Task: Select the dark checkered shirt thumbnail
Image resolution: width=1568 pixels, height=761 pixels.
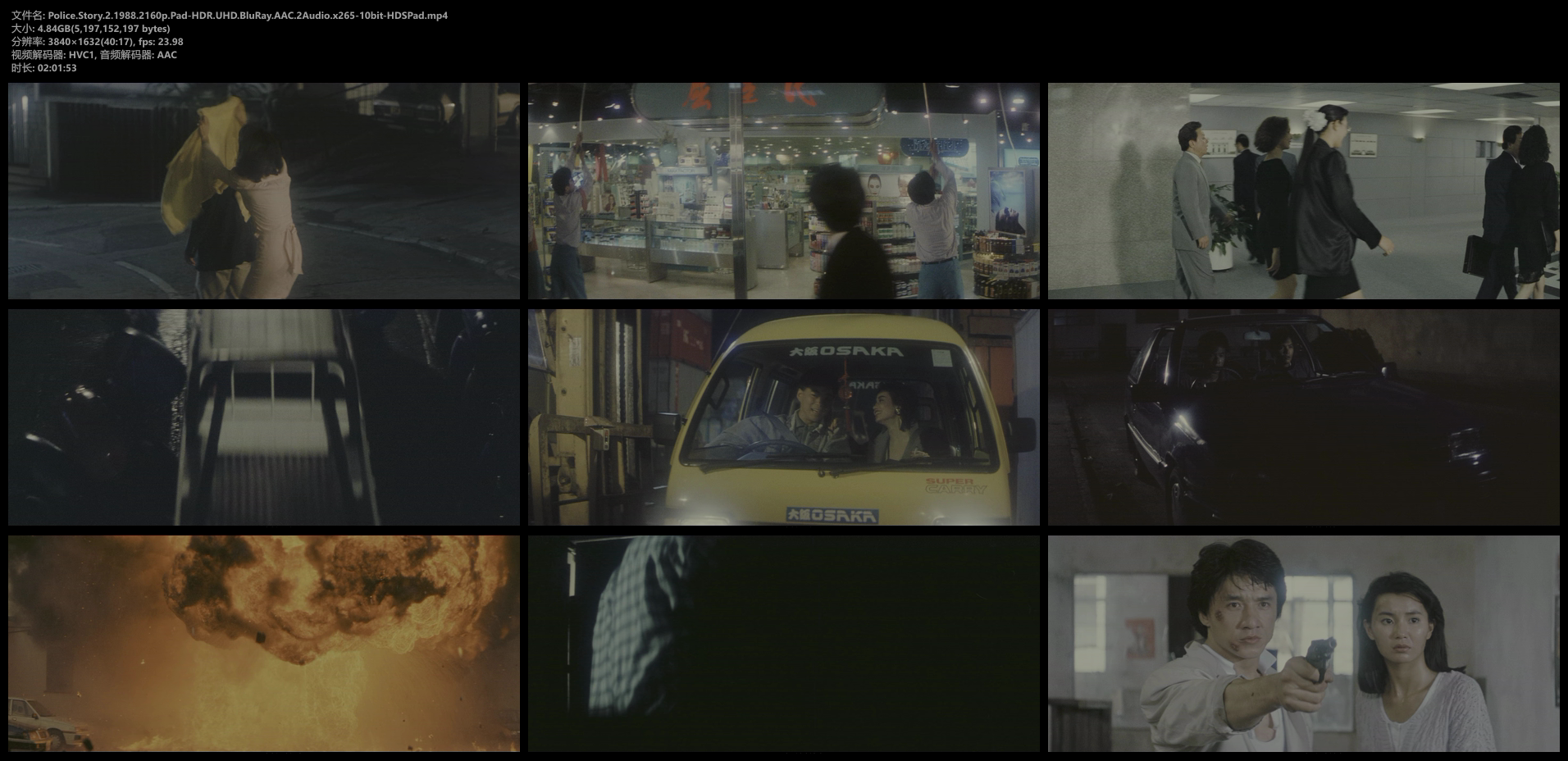Action: pos(783,644)
